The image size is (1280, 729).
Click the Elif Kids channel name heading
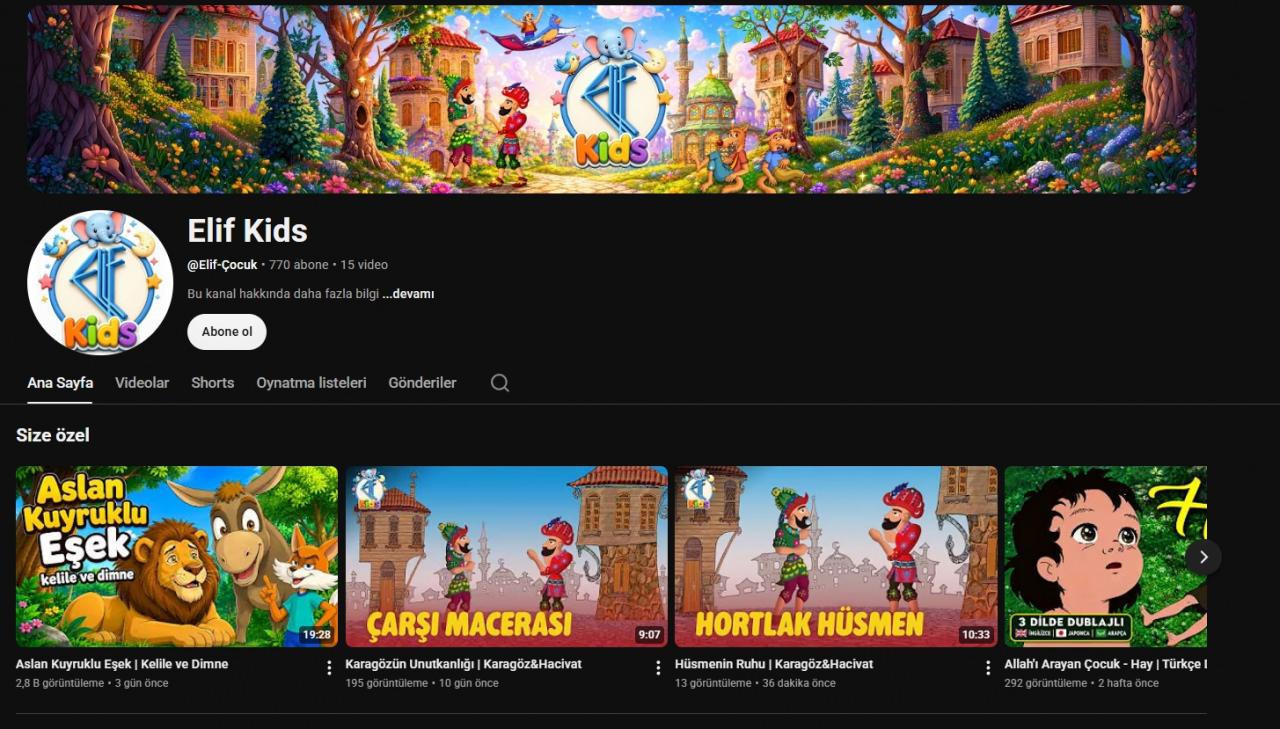[247, 231]
